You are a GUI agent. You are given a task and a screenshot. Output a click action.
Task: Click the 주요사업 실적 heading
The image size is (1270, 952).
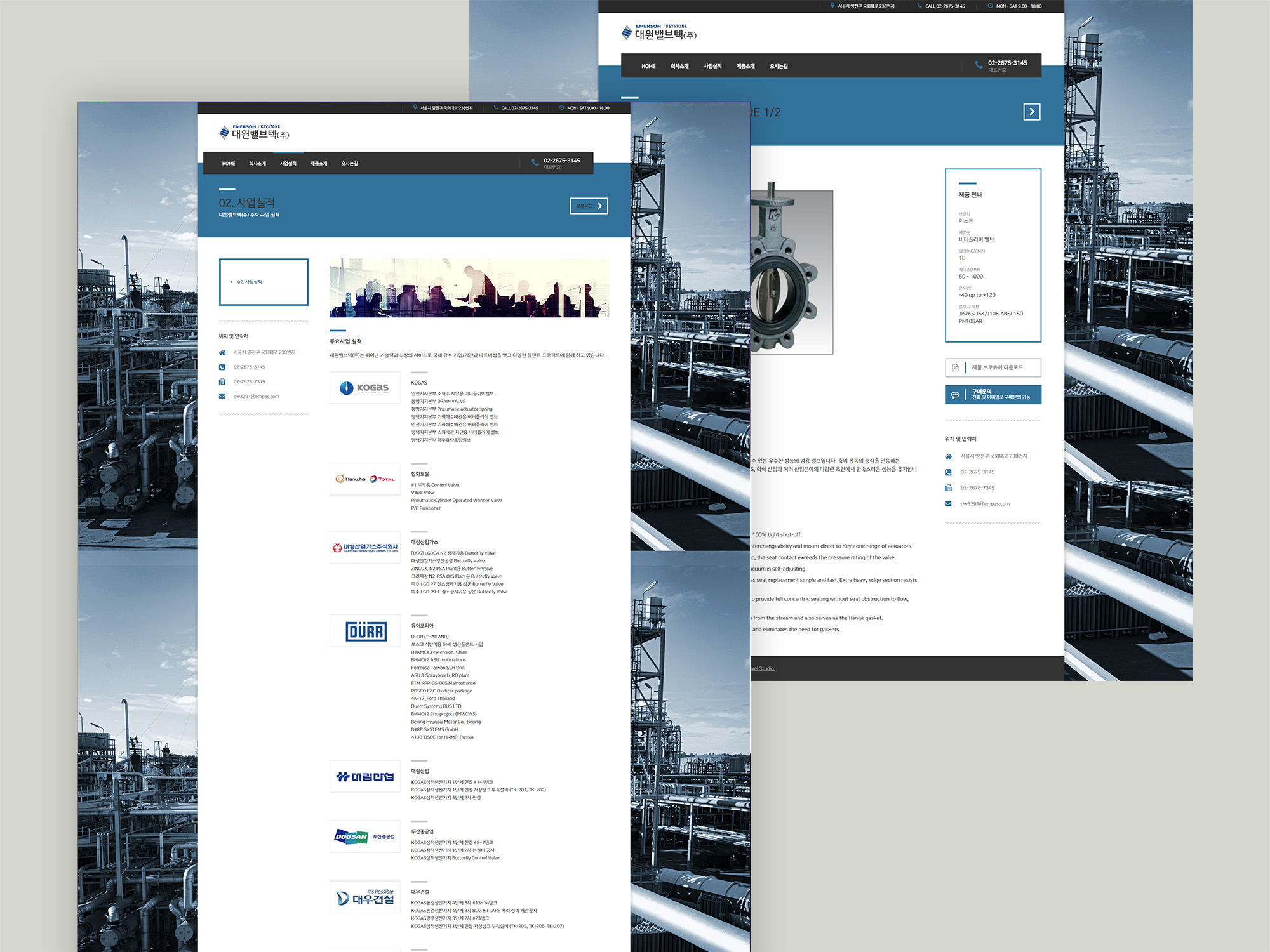coord(345,341)
